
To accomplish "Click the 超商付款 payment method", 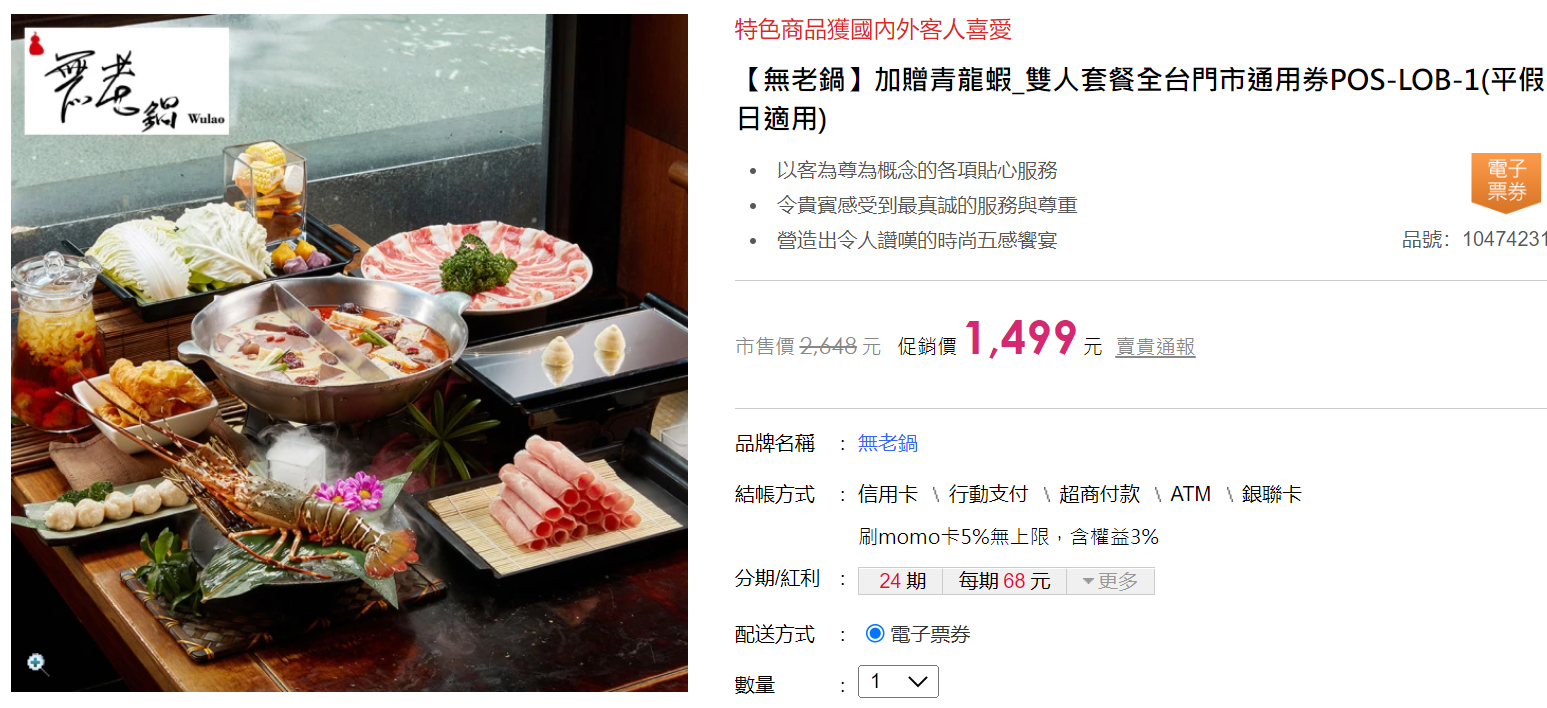I will (x=1099, y=494).
